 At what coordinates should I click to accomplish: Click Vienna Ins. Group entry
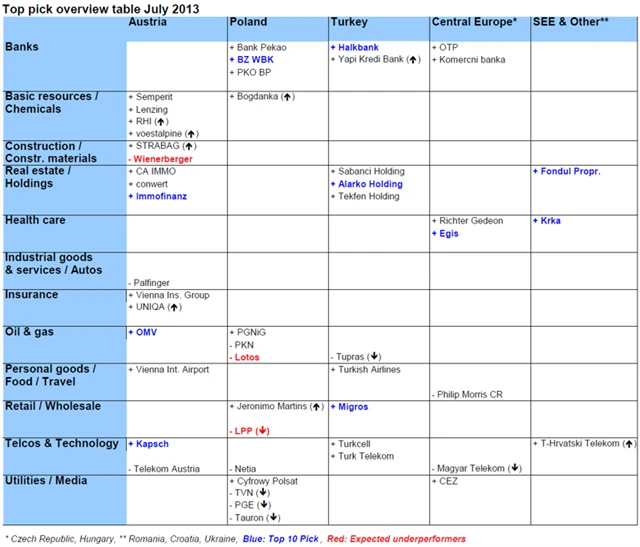click(x=169, y=295)
